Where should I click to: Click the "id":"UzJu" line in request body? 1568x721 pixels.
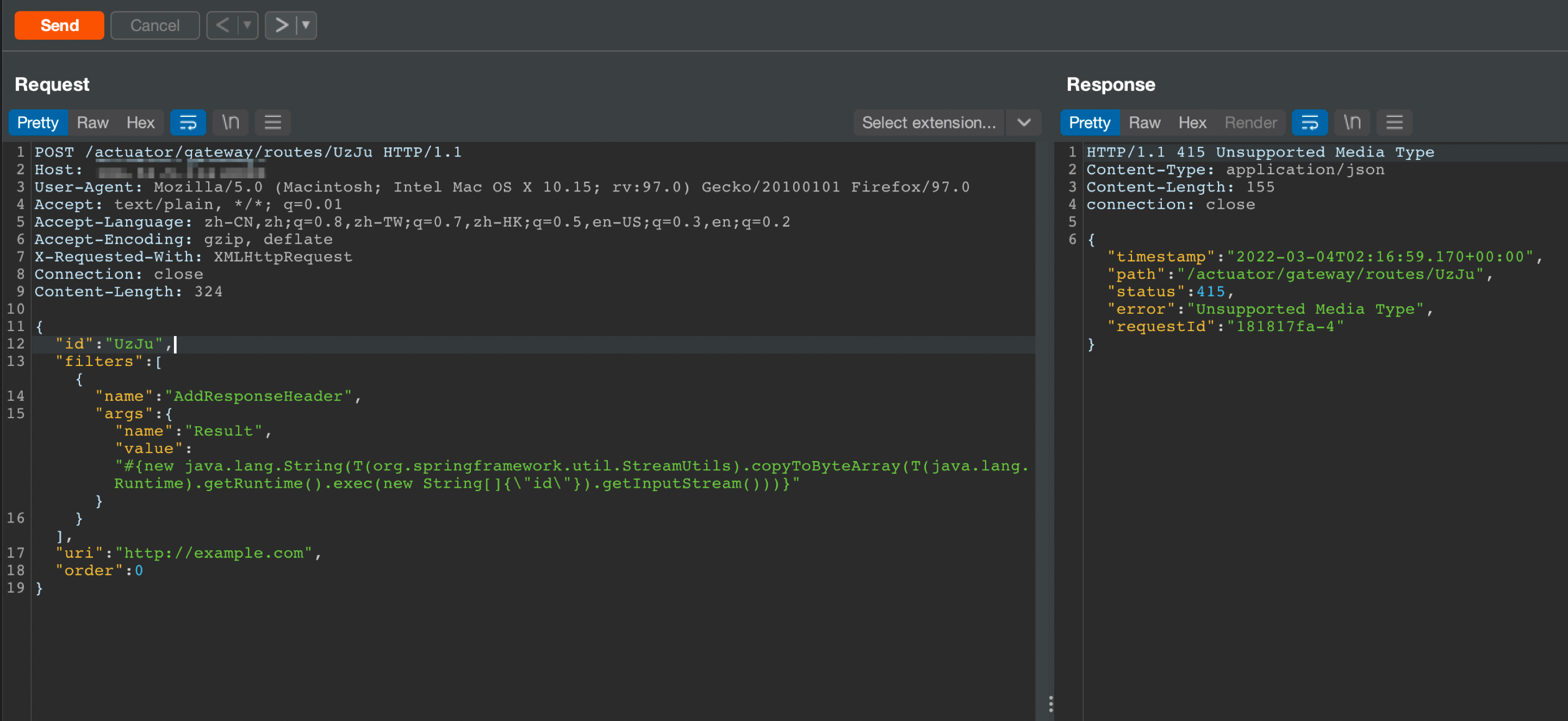[114, 344]
